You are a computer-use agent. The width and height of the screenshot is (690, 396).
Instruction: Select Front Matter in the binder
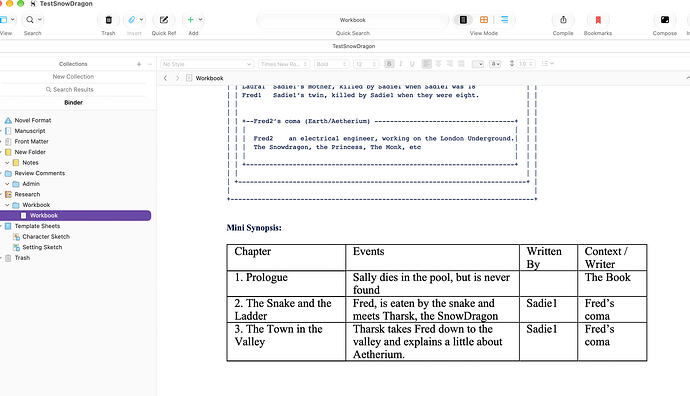coord(31,141)
